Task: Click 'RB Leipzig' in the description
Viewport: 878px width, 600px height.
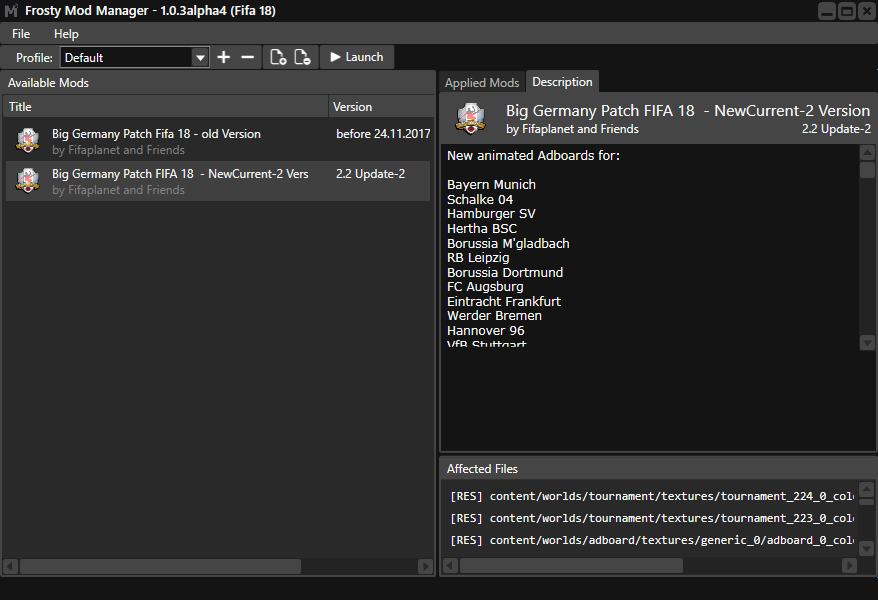Action: pos(478,257)
